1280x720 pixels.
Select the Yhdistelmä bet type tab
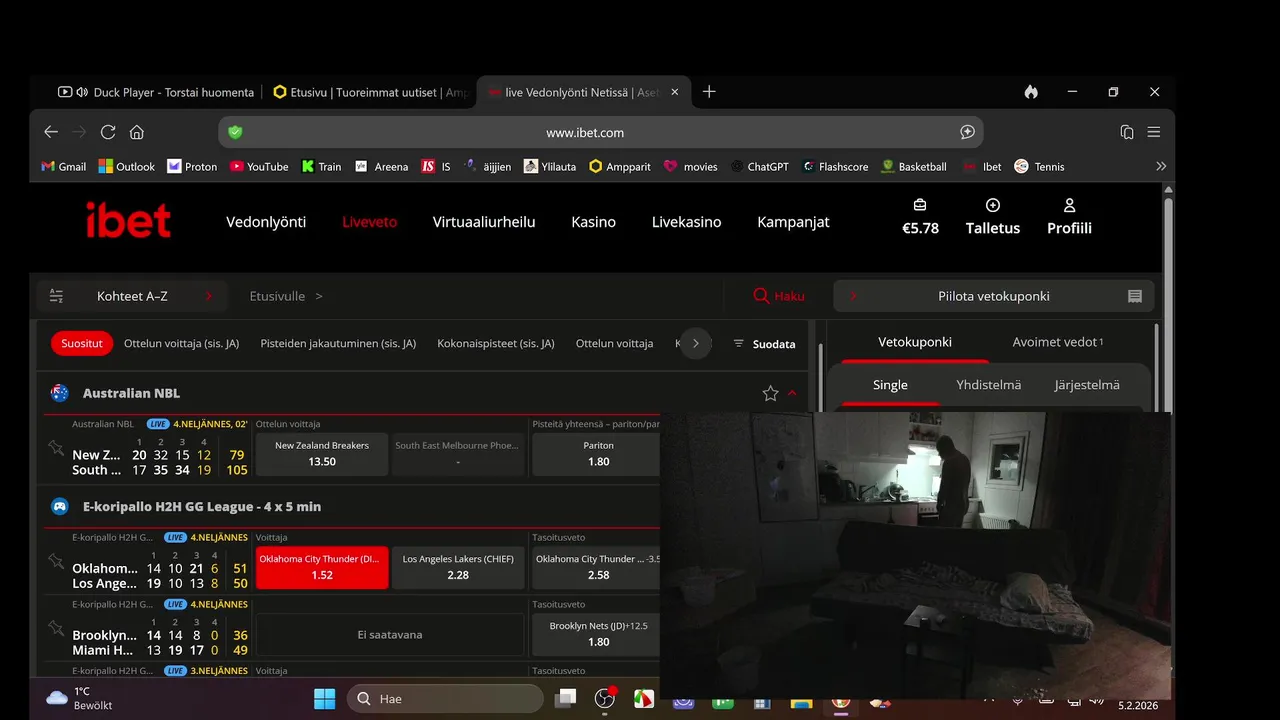(988, 385)
